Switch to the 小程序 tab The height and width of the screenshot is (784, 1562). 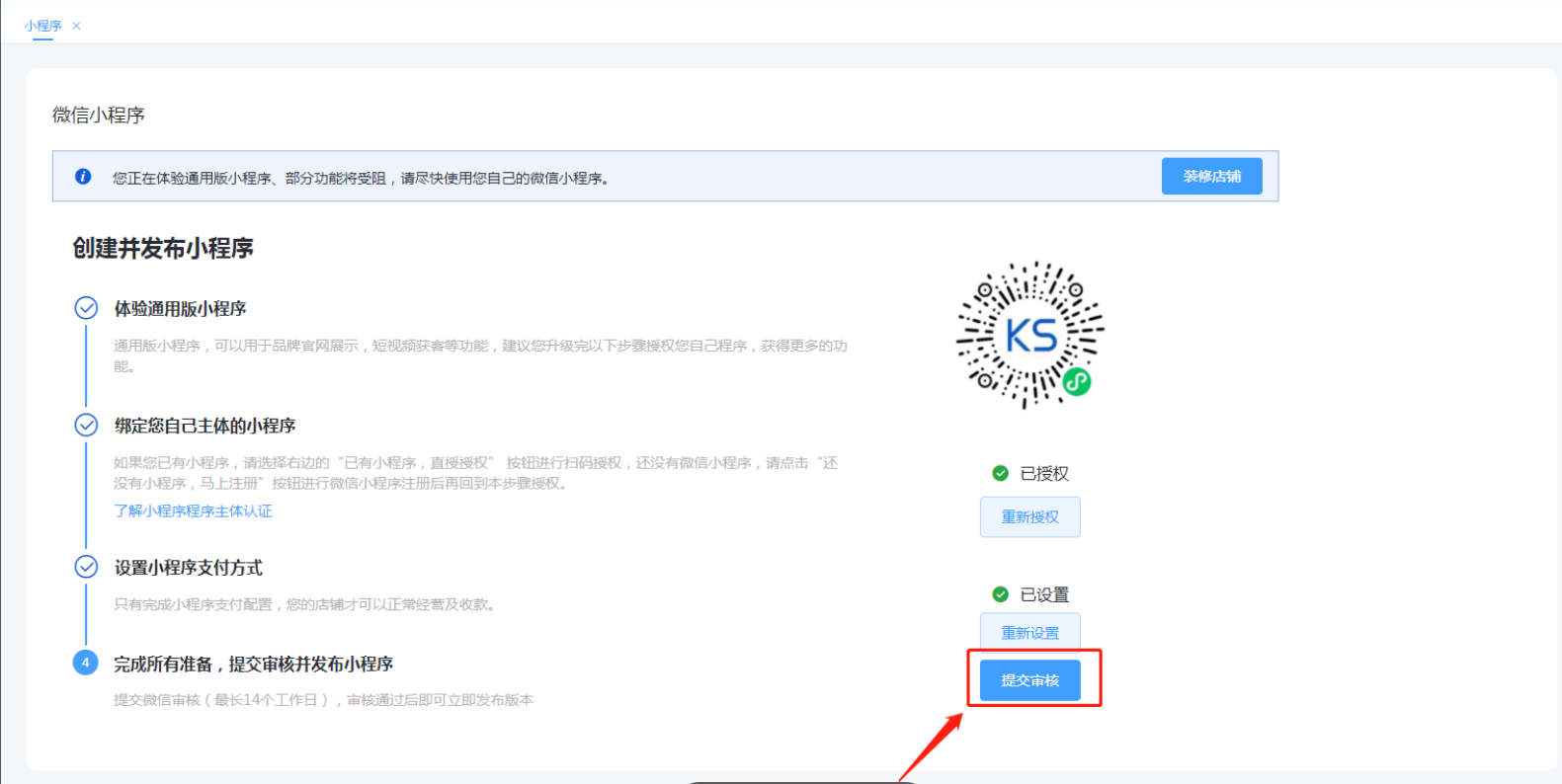[x=43, y=26]
